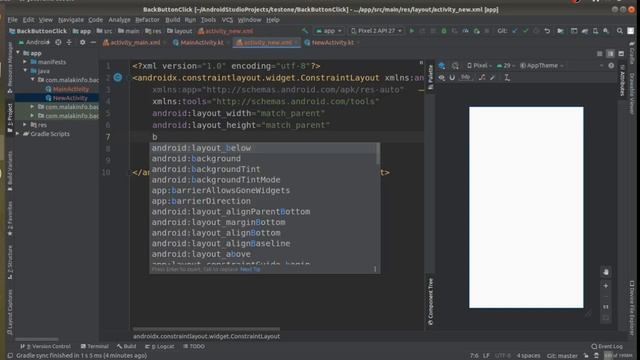The height and width of the screenshot is (360, 640).
Task: Open the VCS menu
Action: coord(227,20)
